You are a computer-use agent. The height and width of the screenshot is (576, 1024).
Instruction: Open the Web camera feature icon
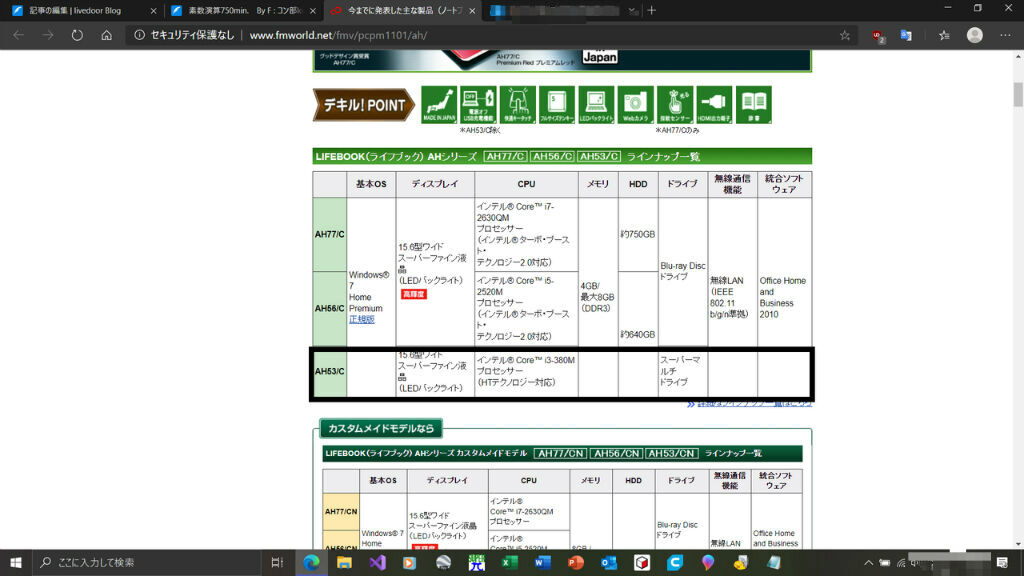[635, 104]
